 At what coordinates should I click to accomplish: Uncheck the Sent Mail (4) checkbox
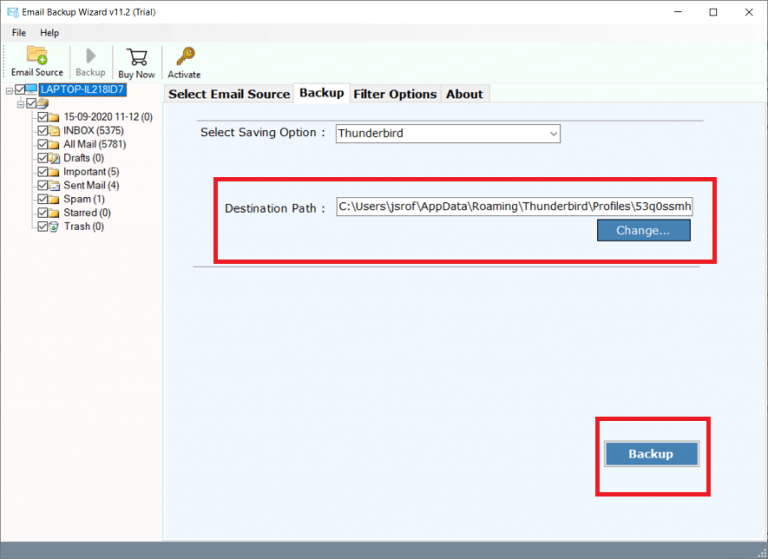tap(43, 185)
